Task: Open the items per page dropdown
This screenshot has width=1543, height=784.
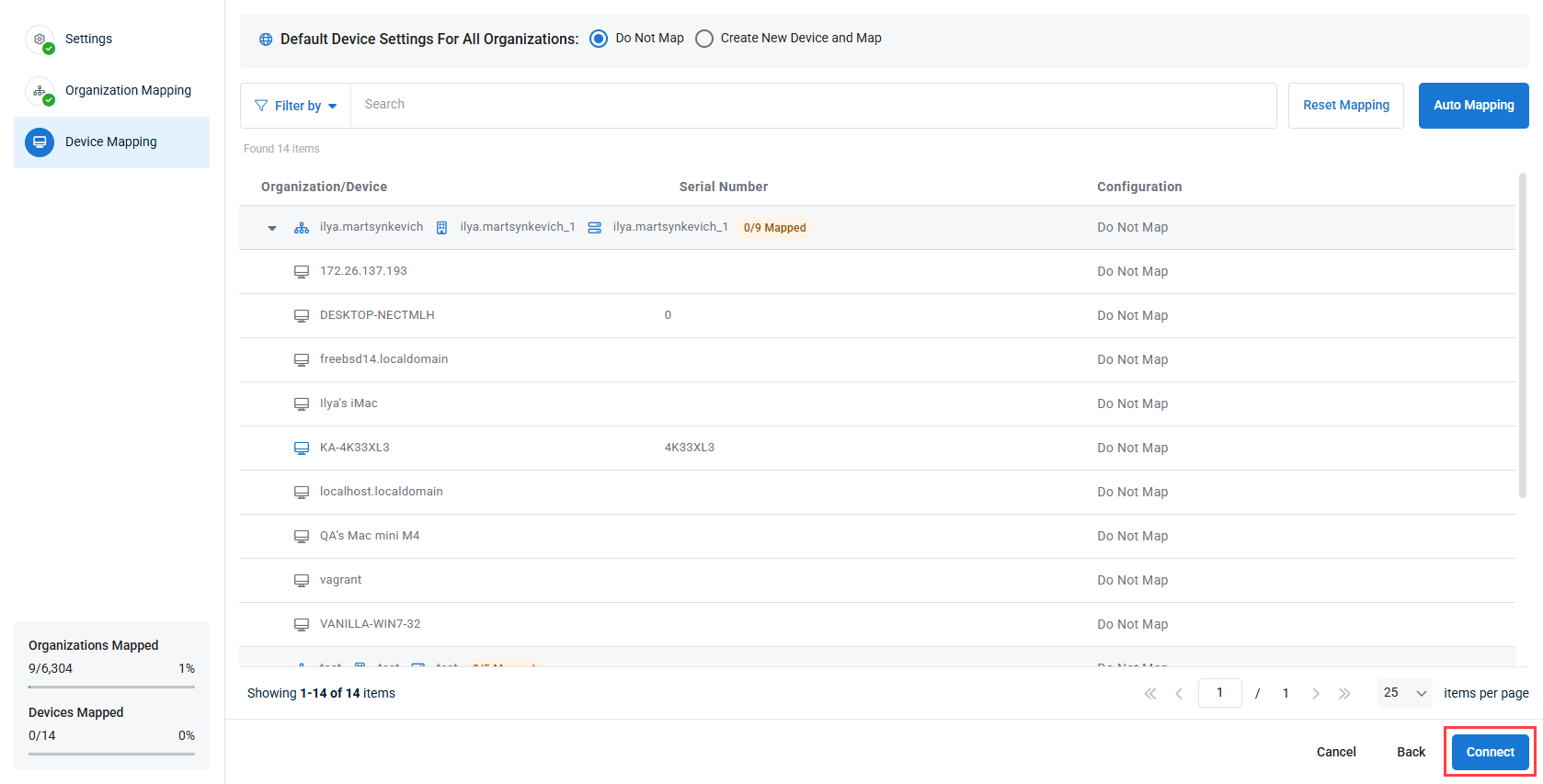Action: pos(1404,693)
